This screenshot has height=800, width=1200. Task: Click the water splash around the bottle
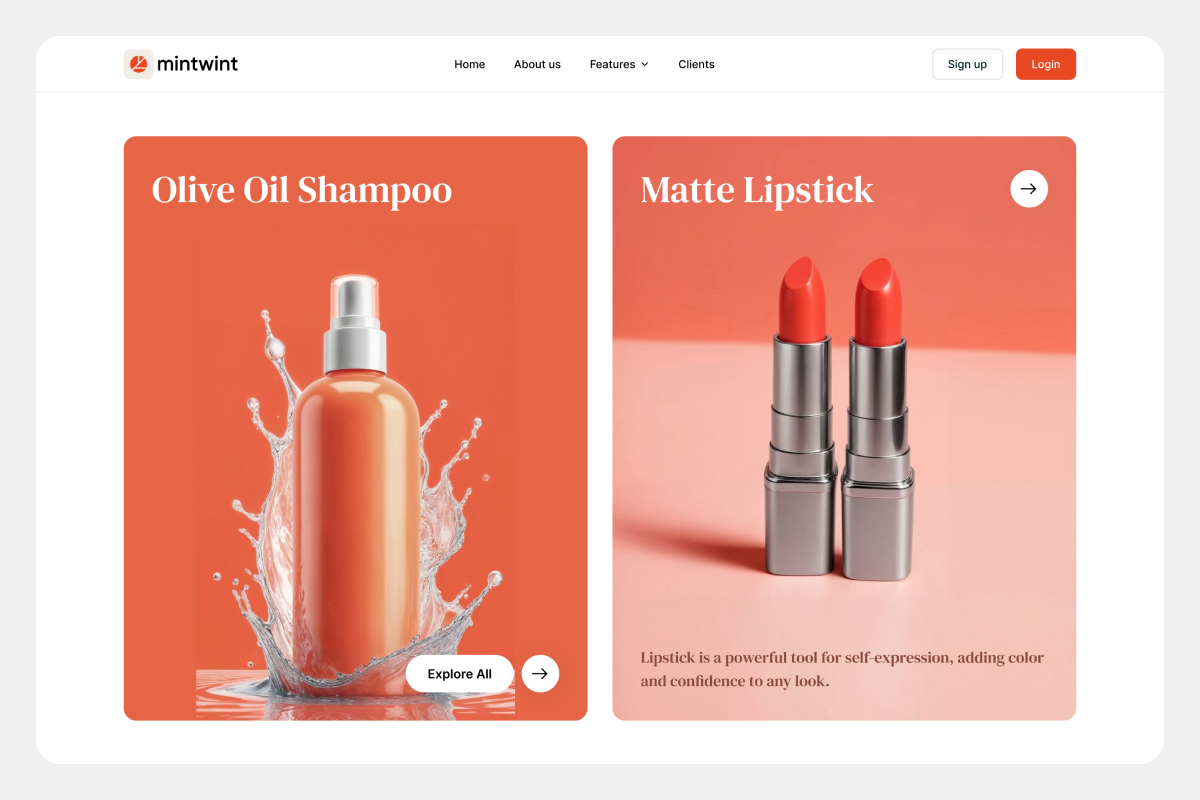click(x=265, y=520)
